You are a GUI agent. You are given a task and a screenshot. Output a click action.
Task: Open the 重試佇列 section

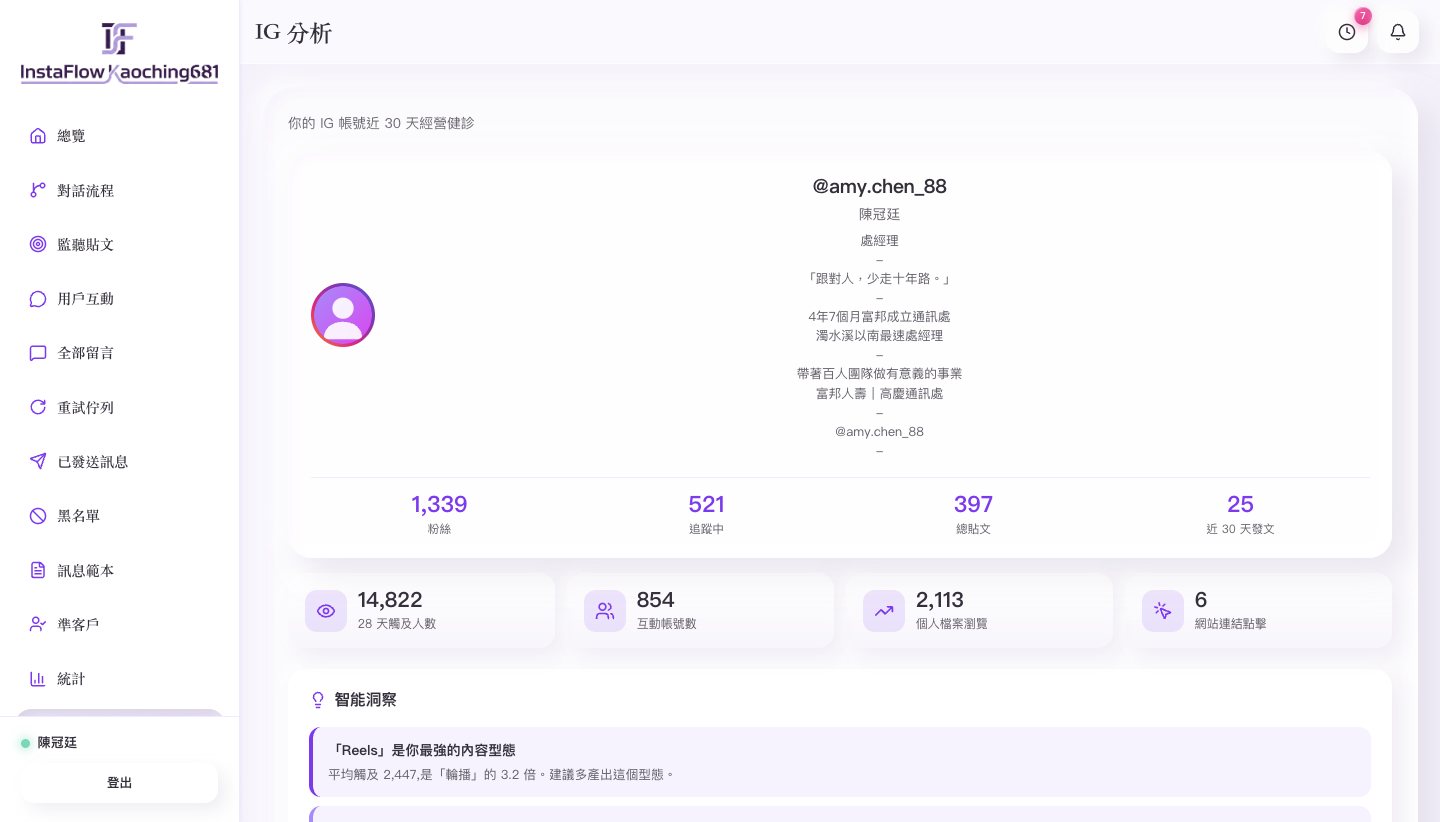[x=119, y=407]
